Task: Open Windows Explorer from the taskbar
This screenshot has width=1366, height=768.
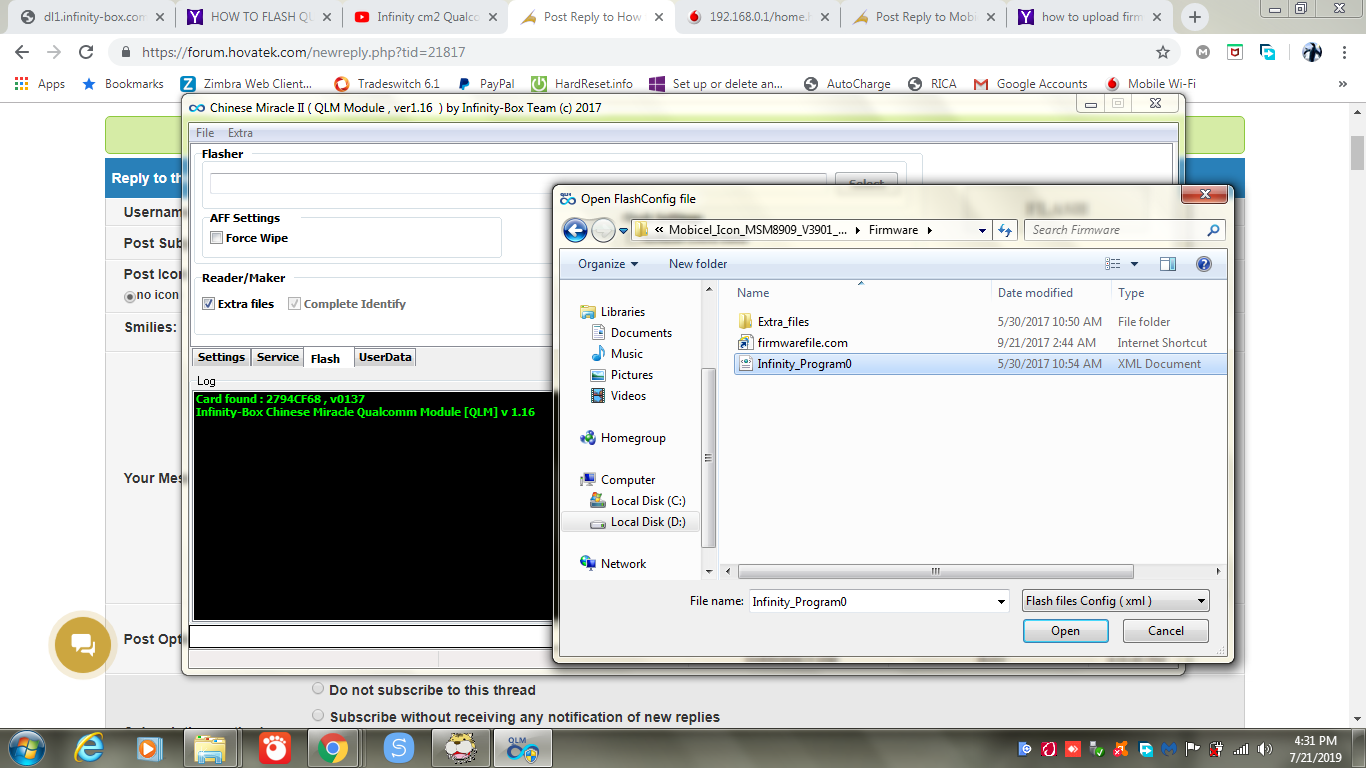Action: (x=210, y=747)
